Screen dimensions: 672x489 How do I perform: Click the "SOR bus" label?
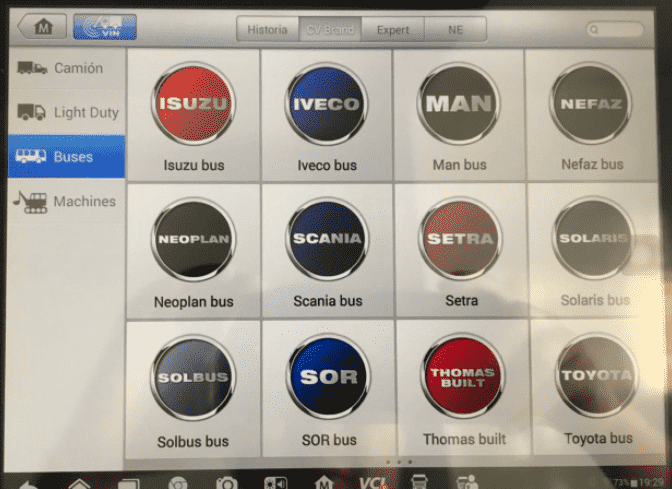tap(329, 440)
